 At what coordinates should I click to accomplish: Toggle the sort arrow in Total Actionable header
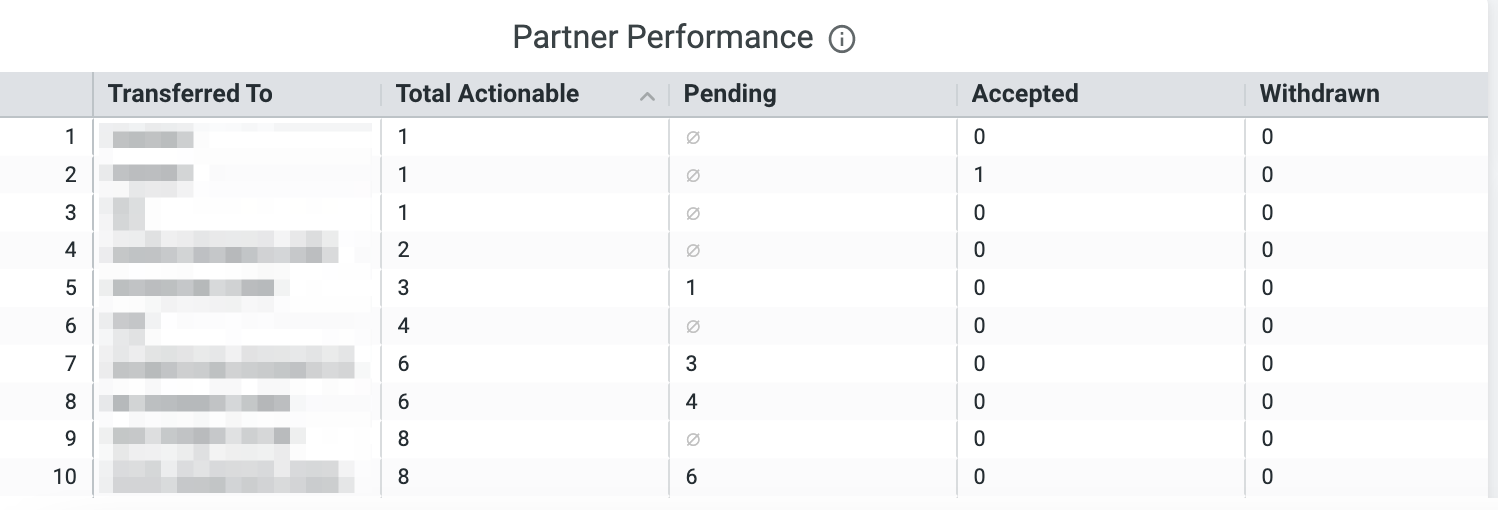point(647,96)
